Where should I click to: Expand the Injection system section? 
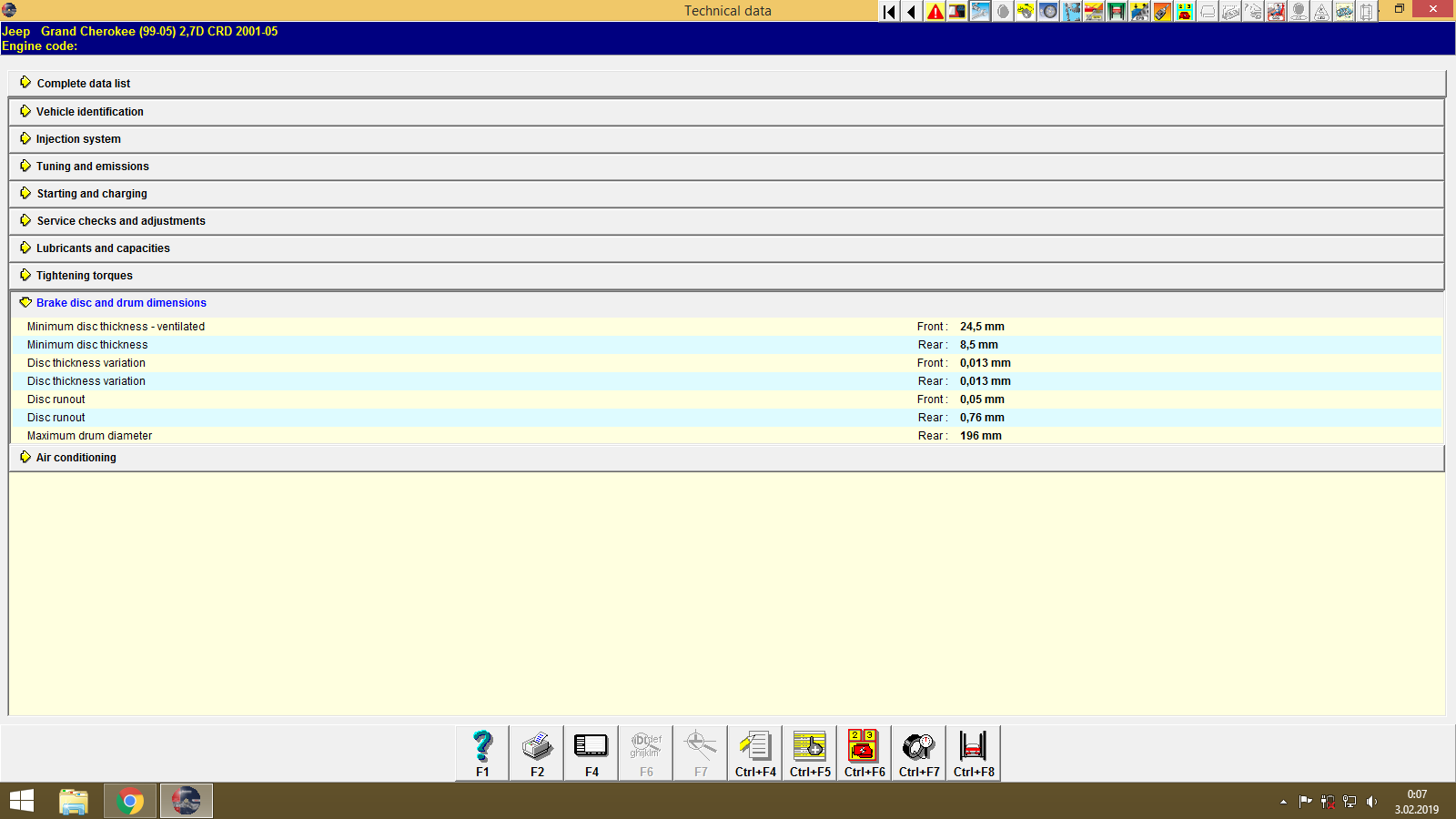click(78, 138)
